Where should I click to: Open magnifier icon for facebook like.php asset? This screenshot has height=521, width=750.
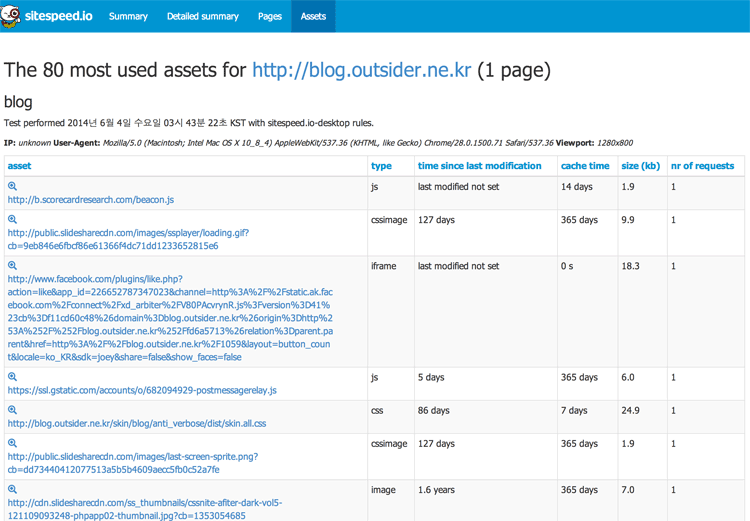point(12,266)
